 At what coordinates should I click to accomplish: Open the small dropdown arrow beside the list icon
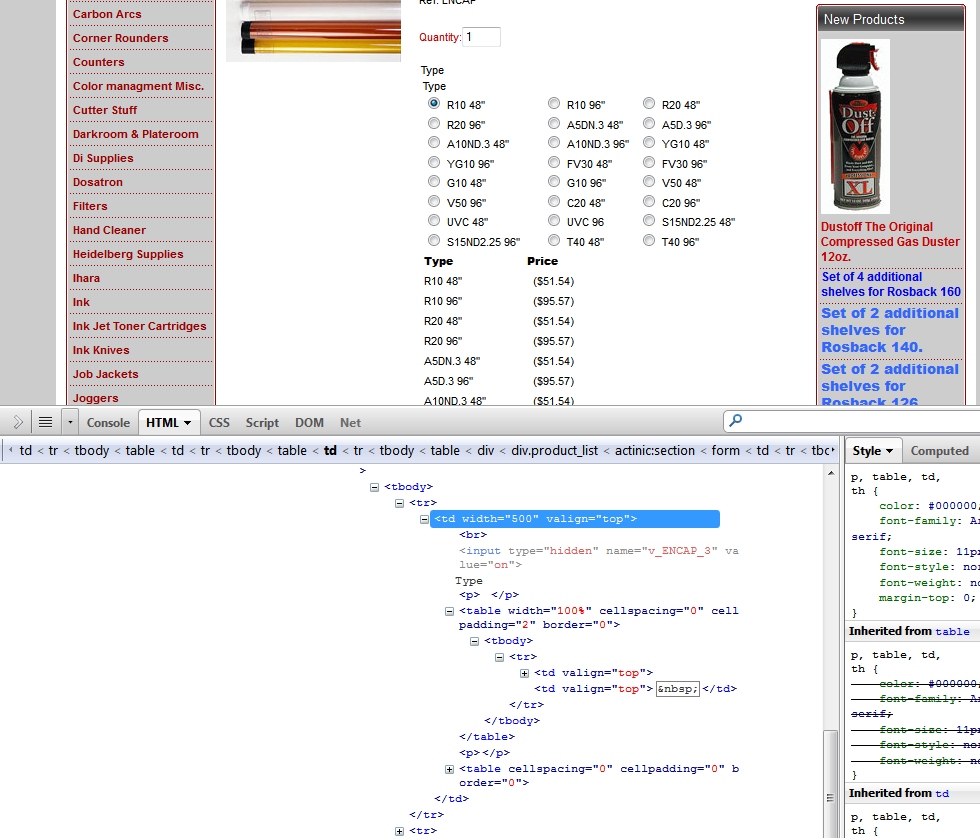point(69,422)
